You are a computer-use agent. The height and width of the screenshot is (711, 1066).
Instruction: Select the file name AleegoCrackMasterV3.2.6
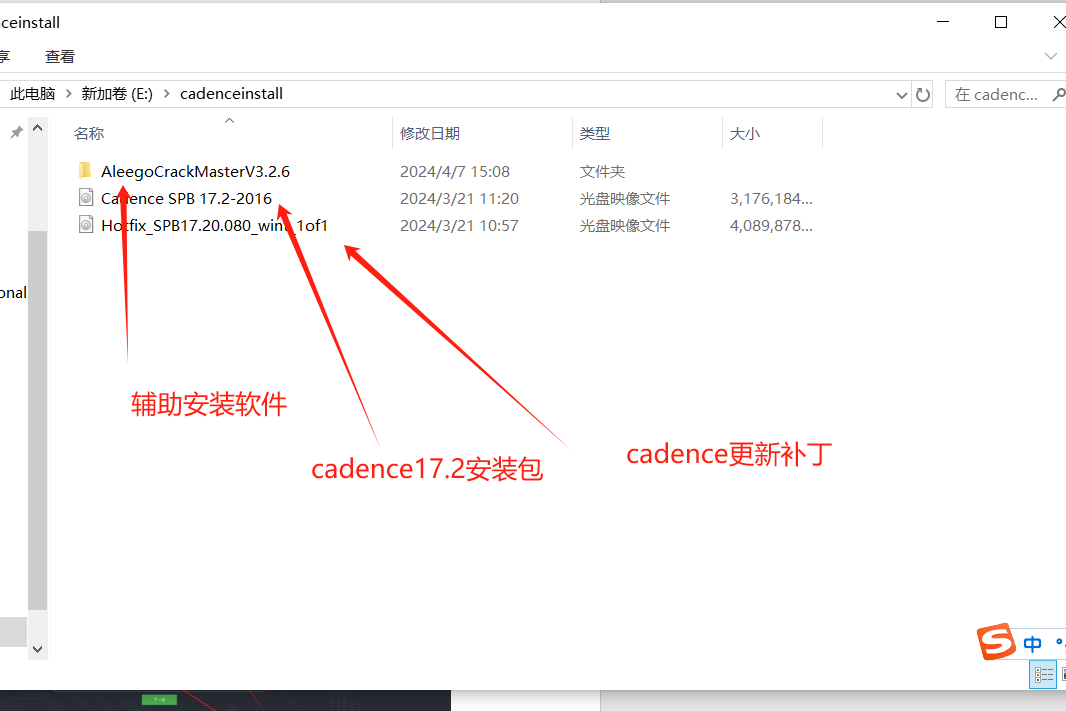(195, 171)
